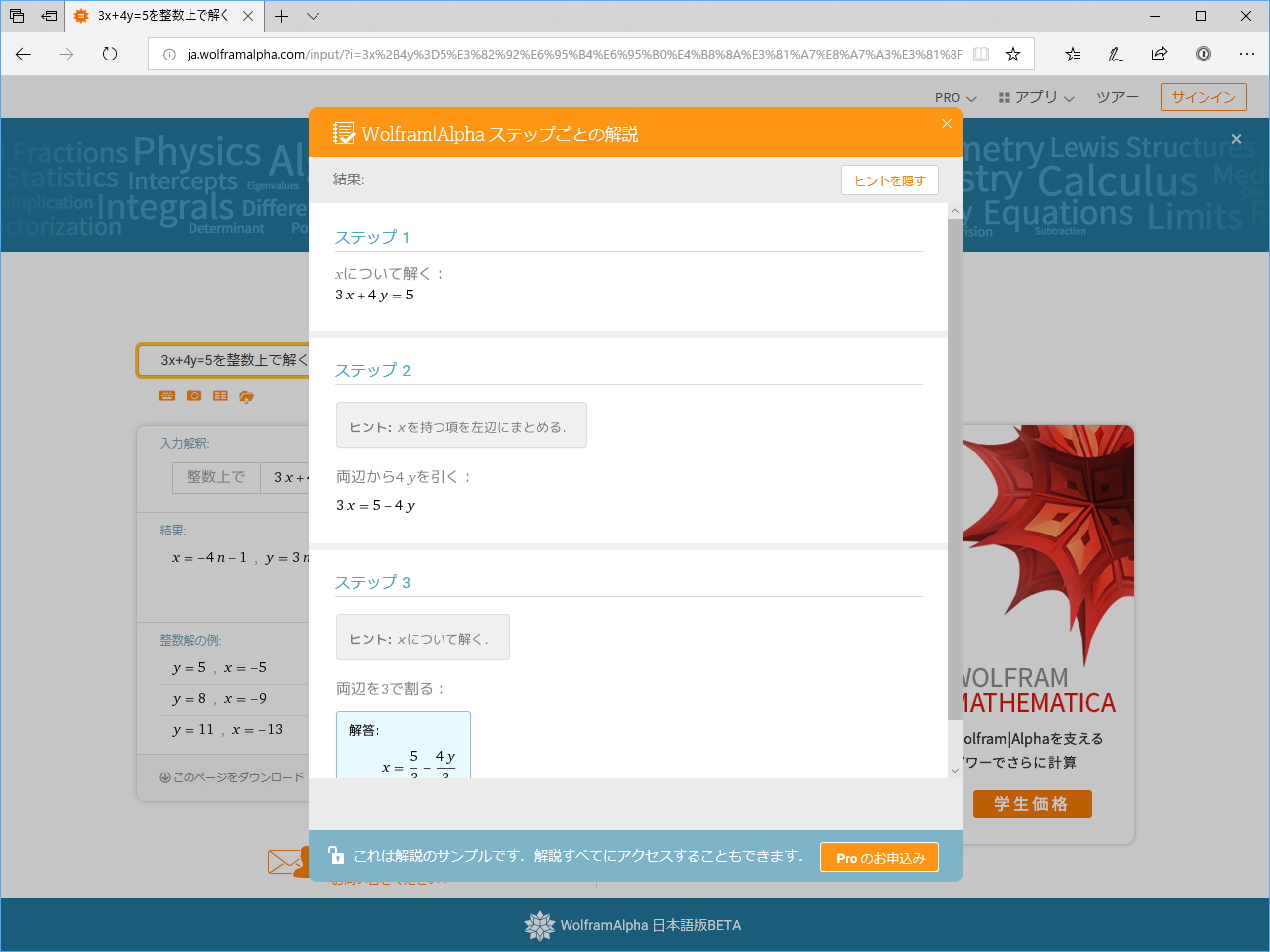The height and width of the screenshot is (952, 1270).
Task: Click Pro のお申込み button
Action: (879, 857)
